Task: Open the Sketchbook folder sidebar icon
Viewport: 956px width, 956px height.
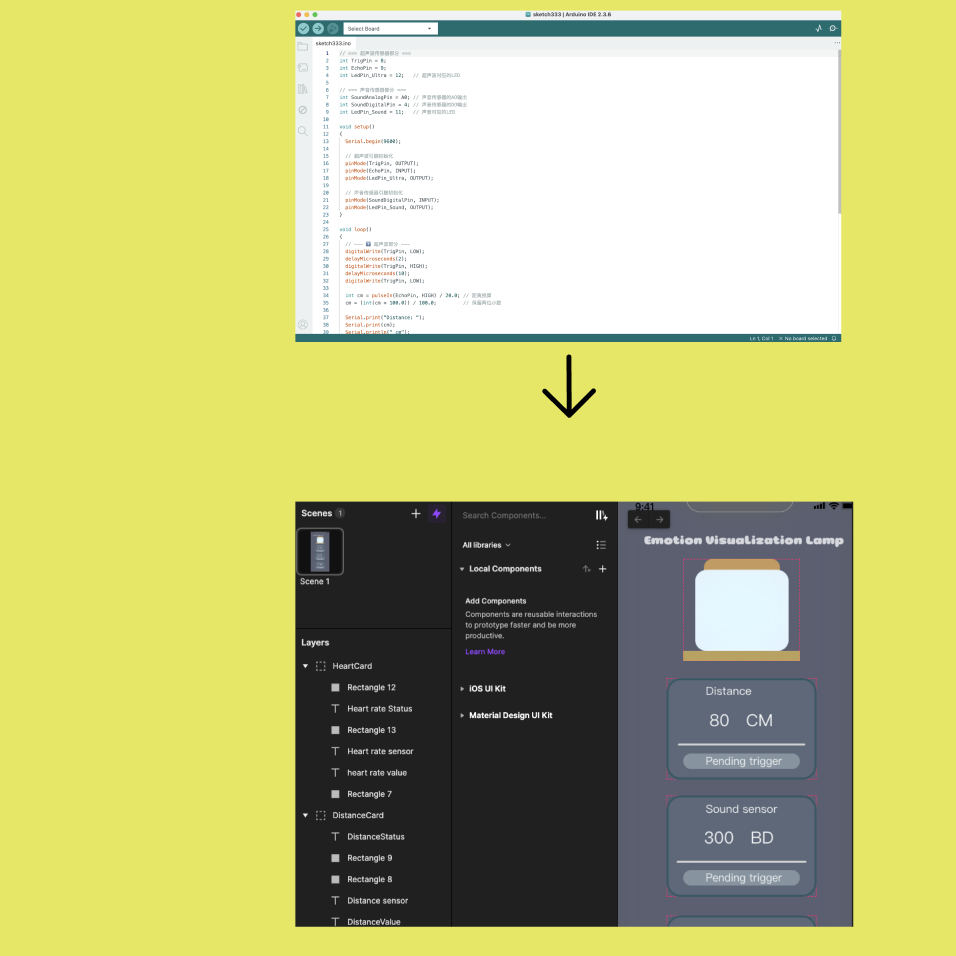Action: click(302, 45)
